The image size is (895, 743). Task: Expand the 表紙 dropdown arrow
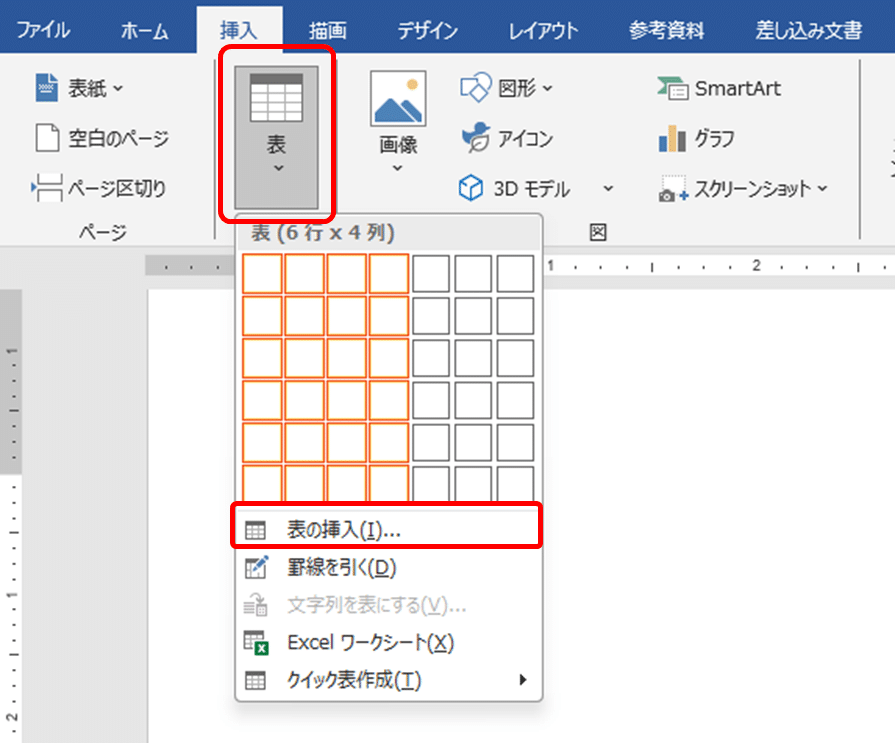[x=118, y=88]
